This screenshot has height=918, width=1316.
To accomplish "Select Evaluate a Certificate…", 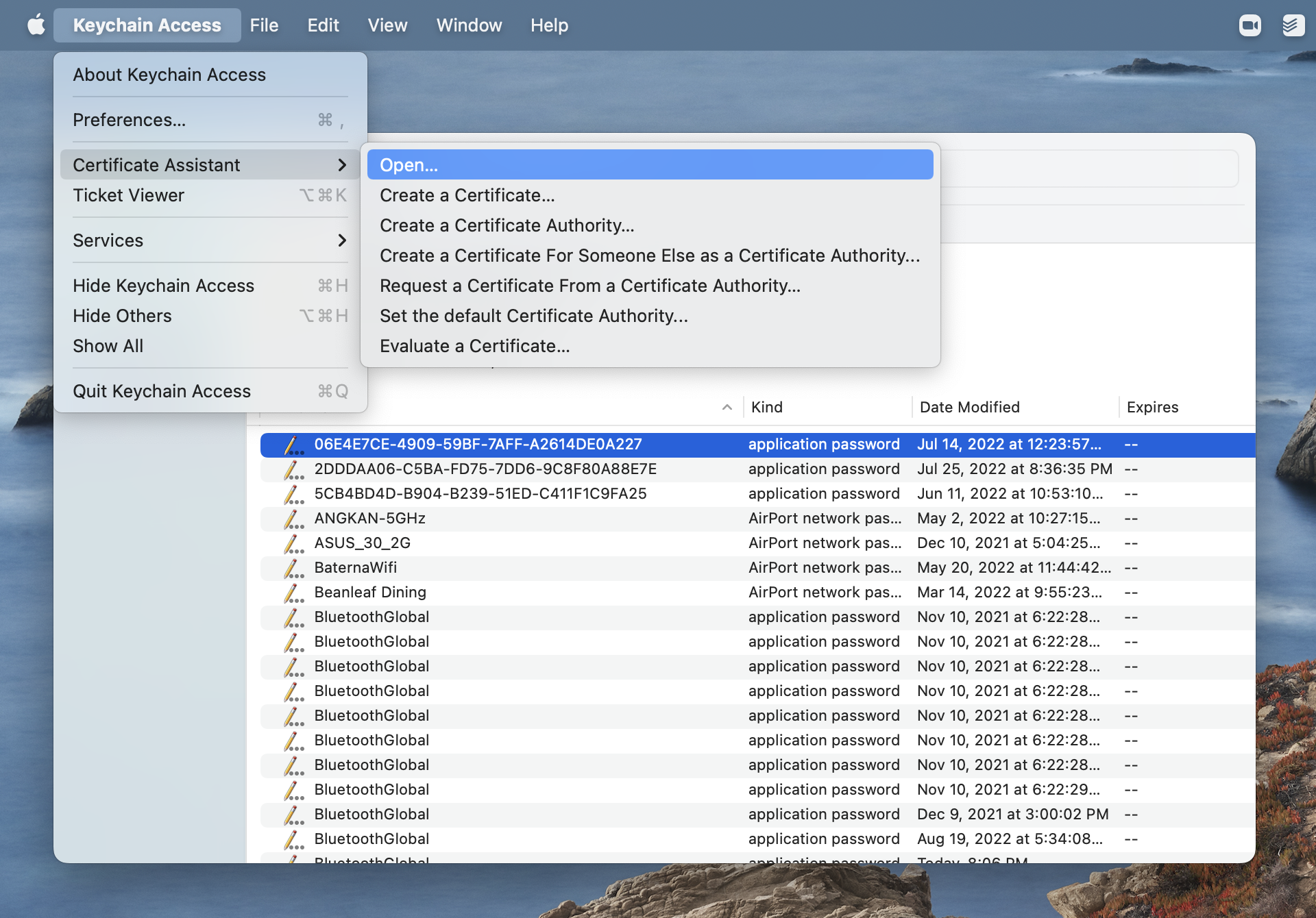I will click(x=650, y=346).
